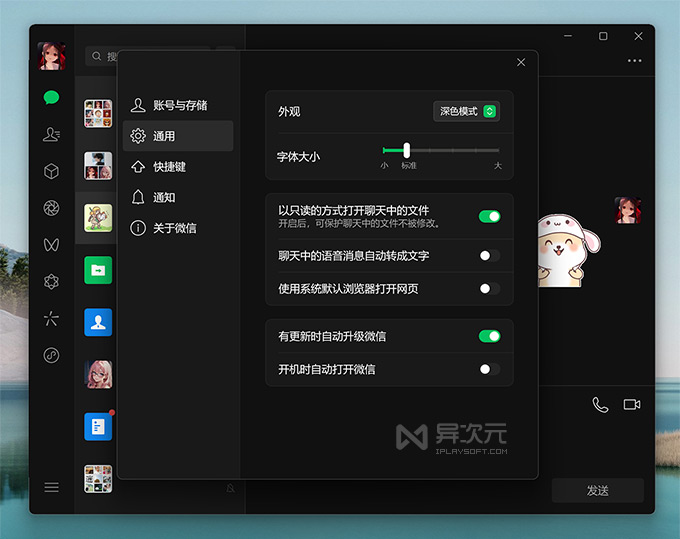Open the hamburger menu at sidebar bottom

pos(51,487)
